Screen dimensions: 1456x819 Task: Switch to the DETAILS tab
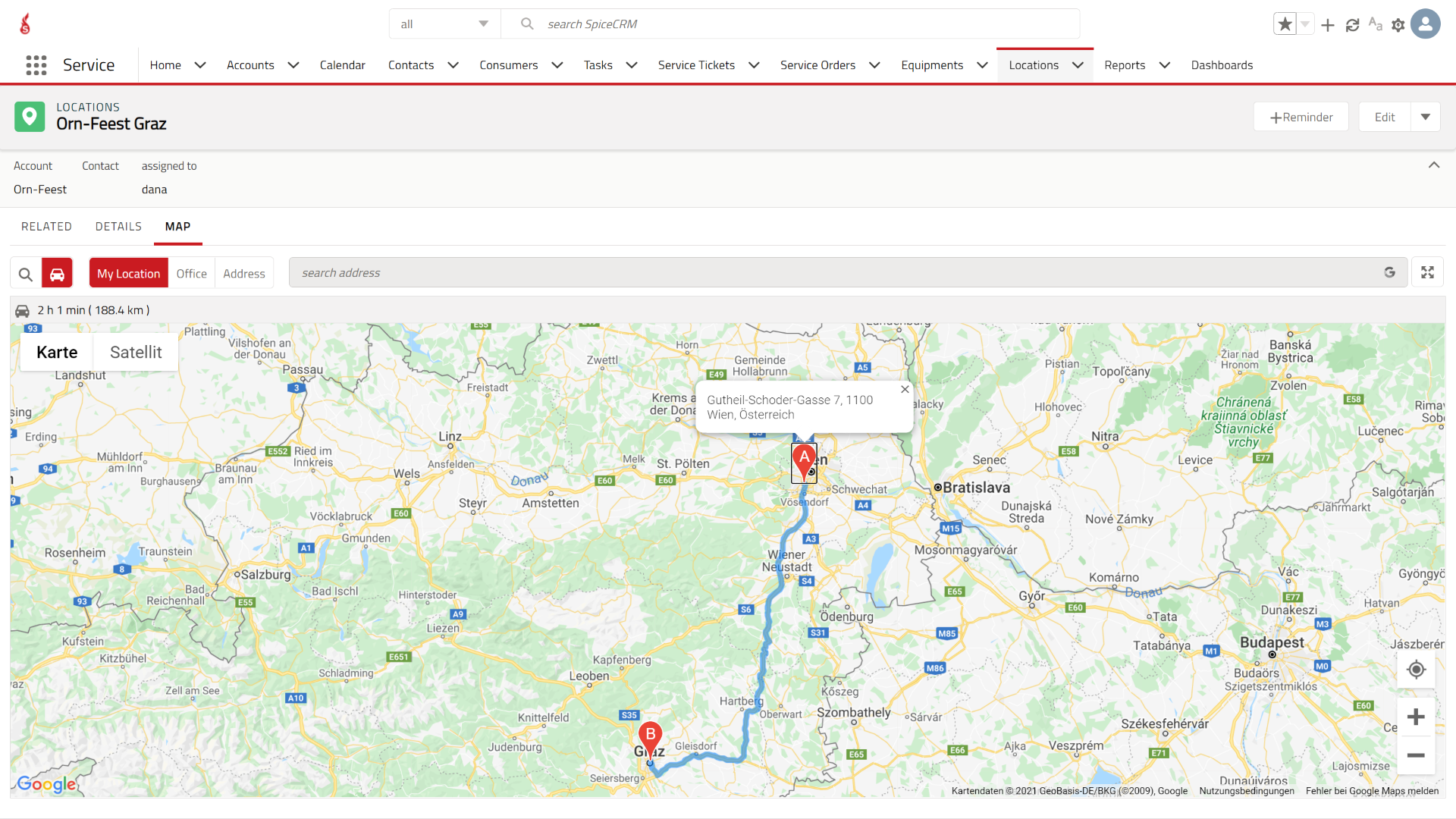[x=118, y=227]
